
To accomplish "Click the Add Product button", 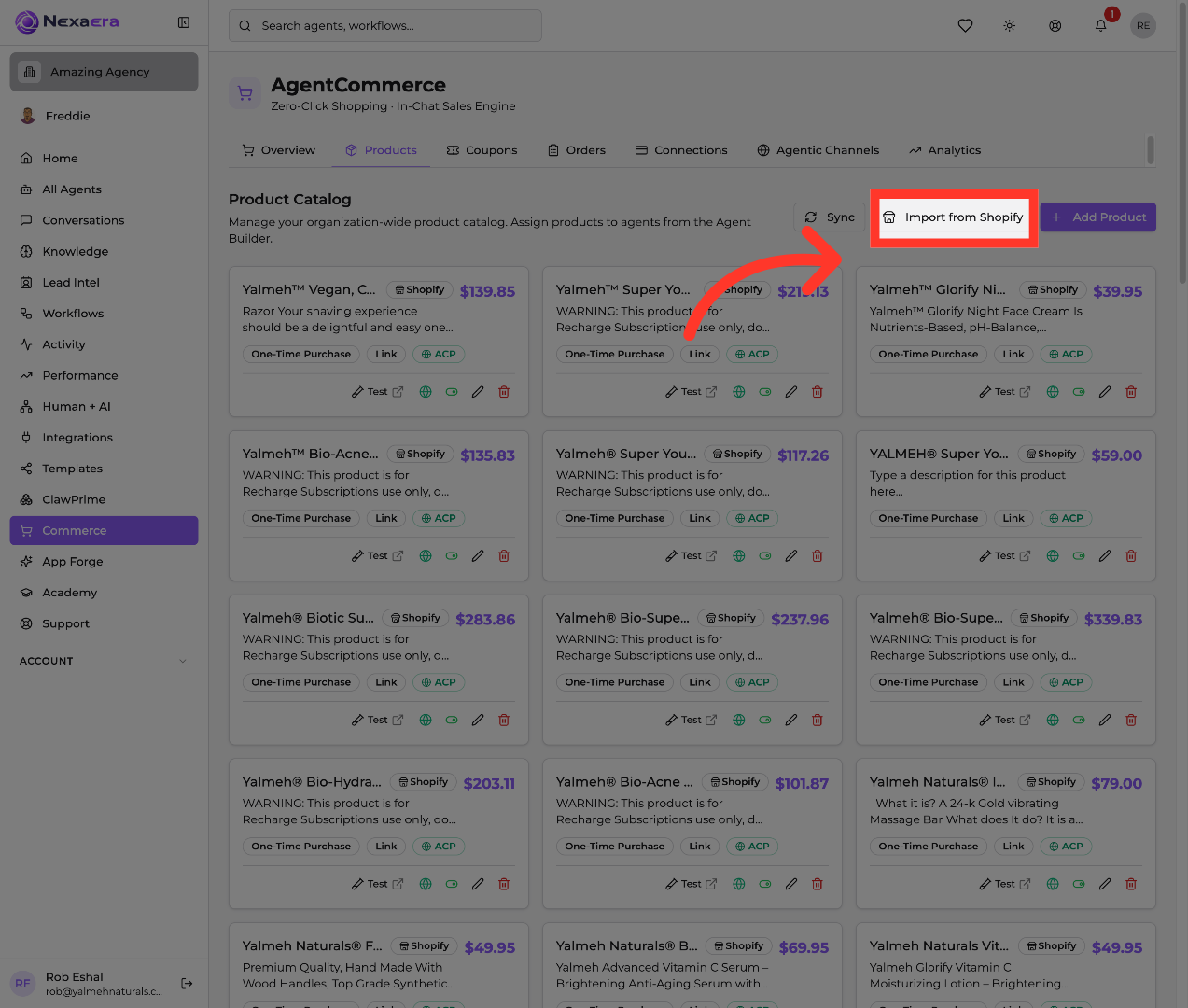I will 1098,217.
